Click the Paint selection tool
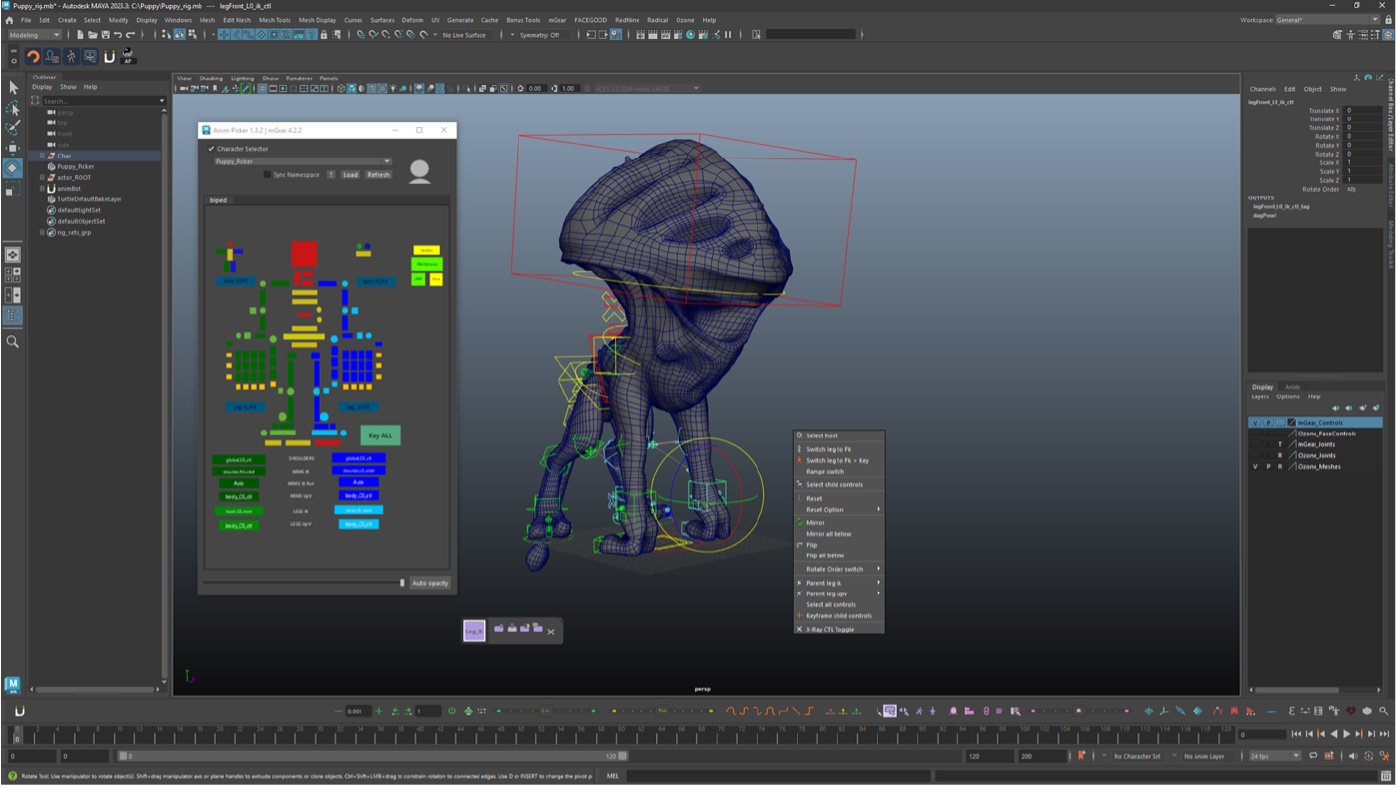Screen dimensions: 1396x789 pos(13,128)
